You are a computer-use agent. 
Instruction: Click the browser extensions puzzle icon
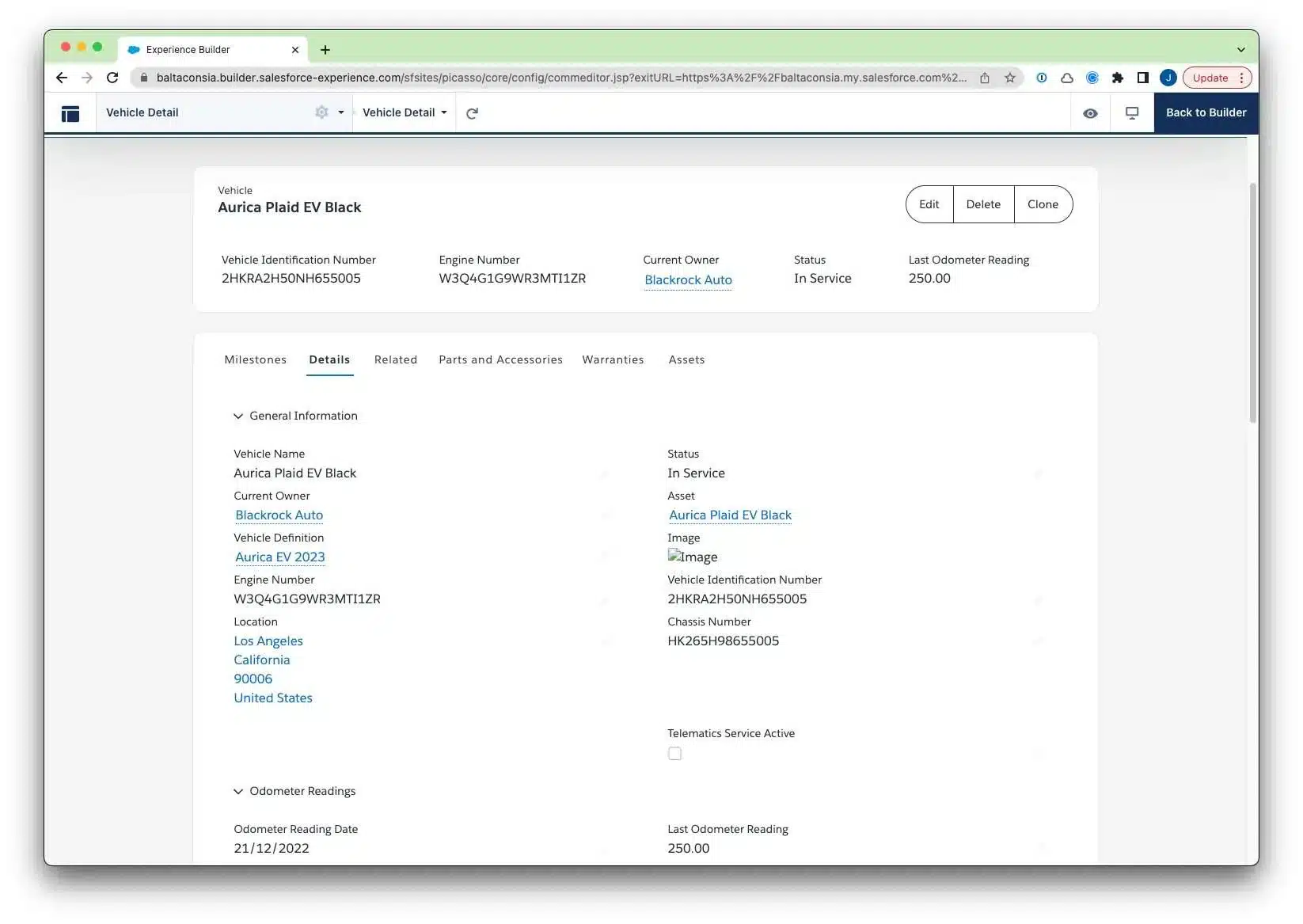point(1117,78)
